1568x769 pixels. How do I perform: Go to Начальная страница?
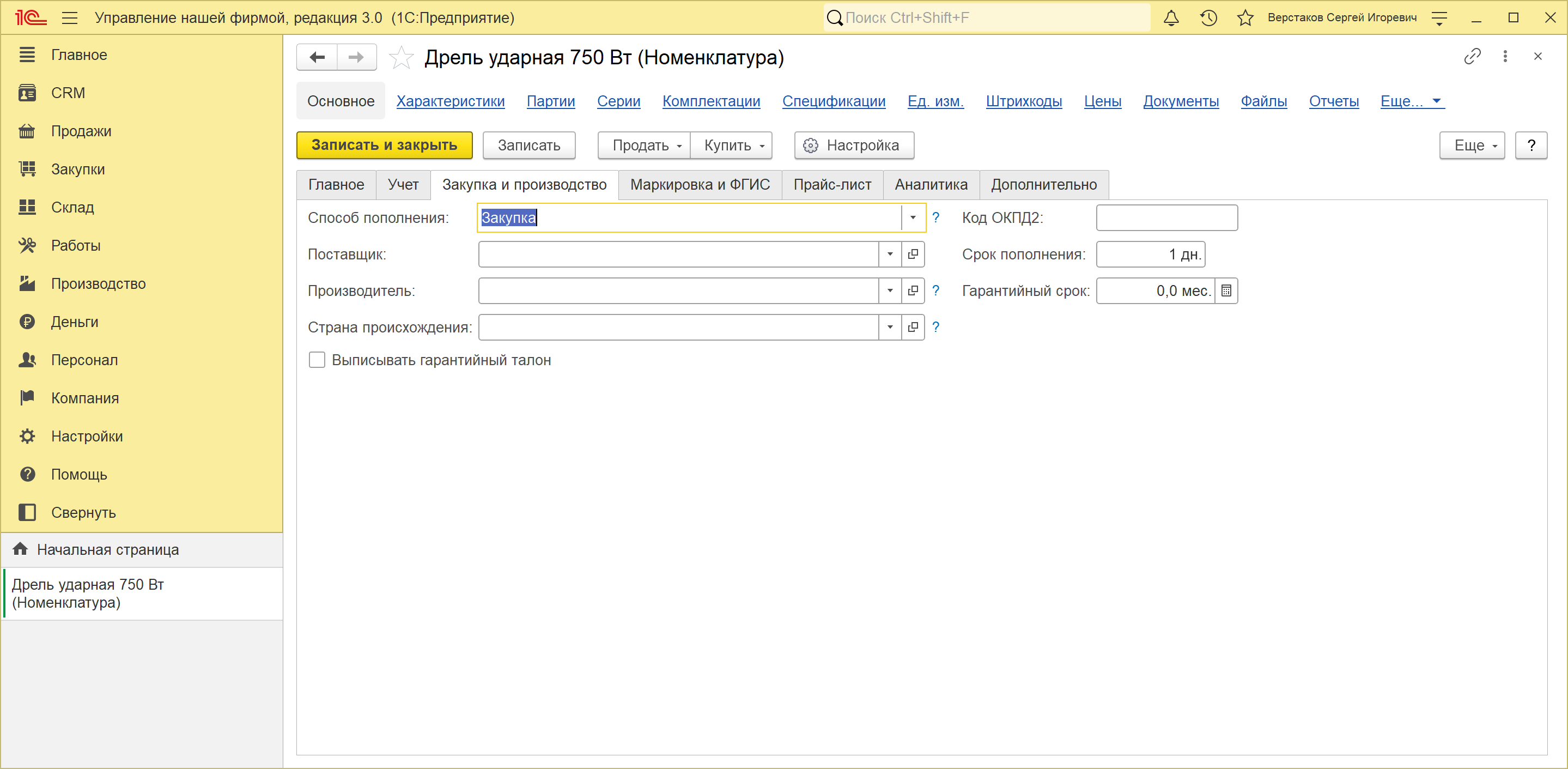142,550
